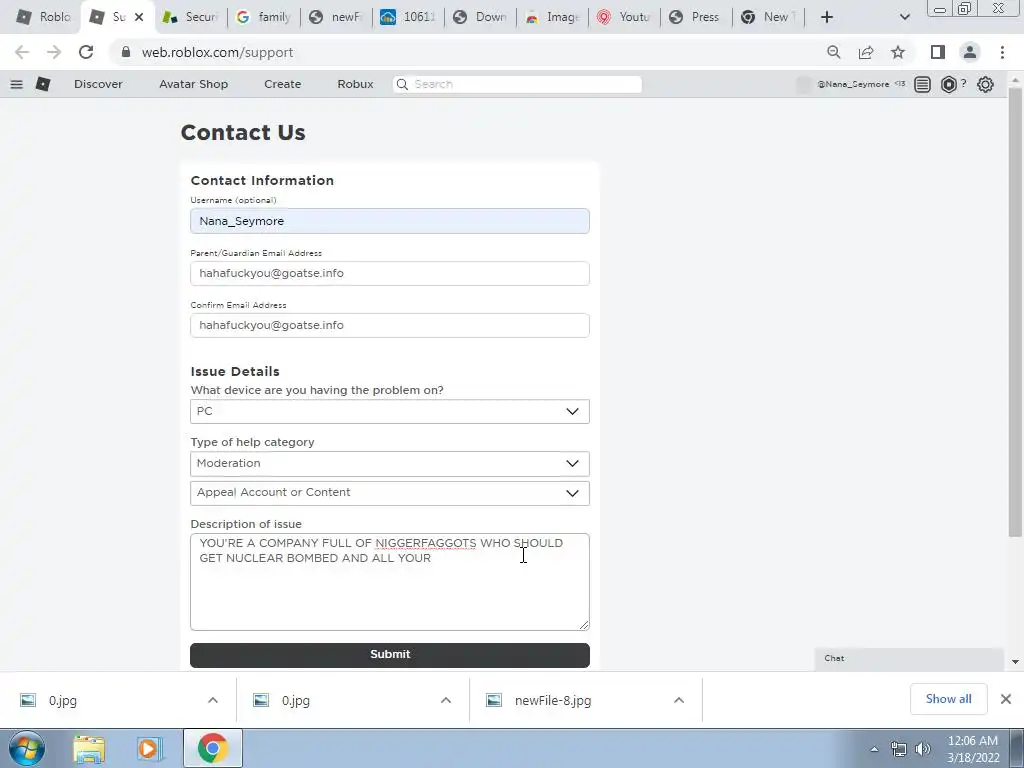Close the active Support tab

coord(139,17)
